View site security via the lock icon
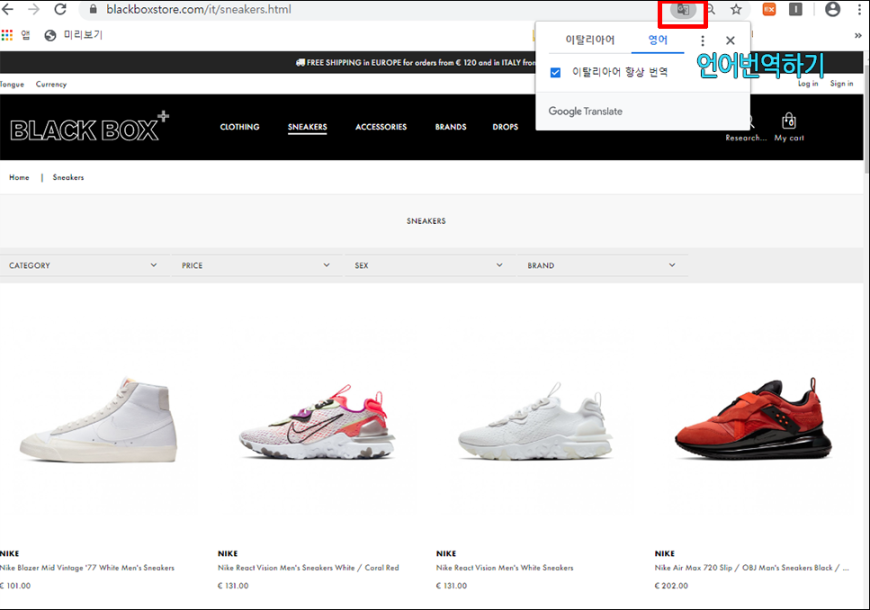 (x=93, y=9)
